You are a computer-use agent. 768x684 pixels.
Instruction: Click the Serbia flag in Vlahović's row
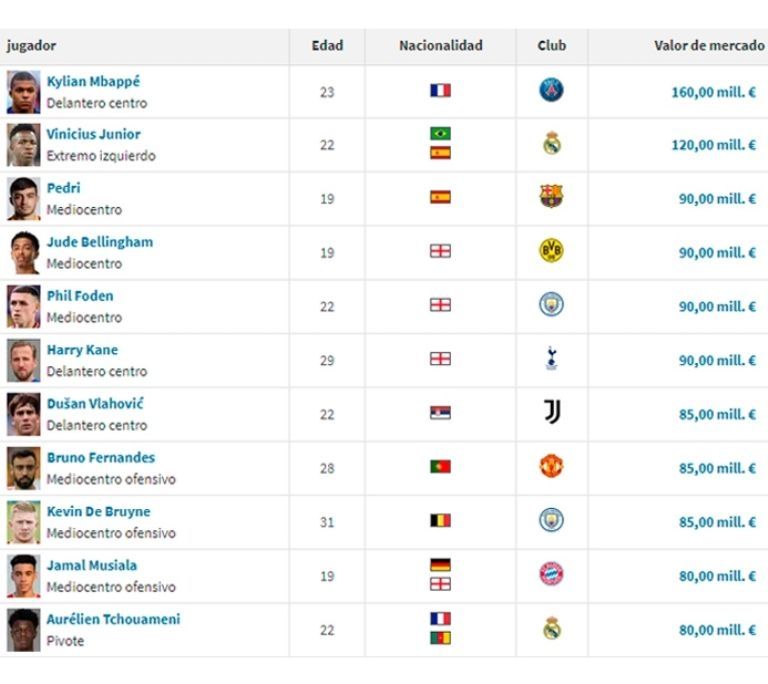pyautogui.click(x=440, y=413)
